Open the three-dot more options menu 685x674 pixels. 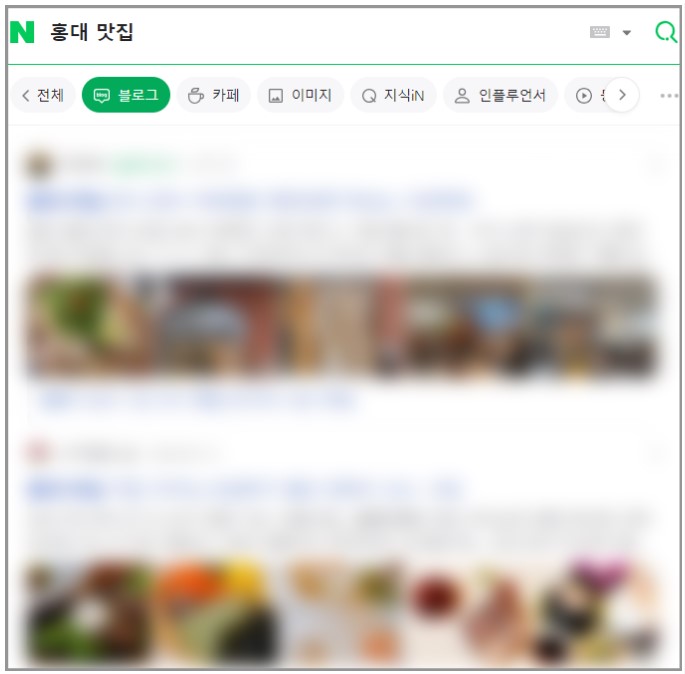pos(669,95)
